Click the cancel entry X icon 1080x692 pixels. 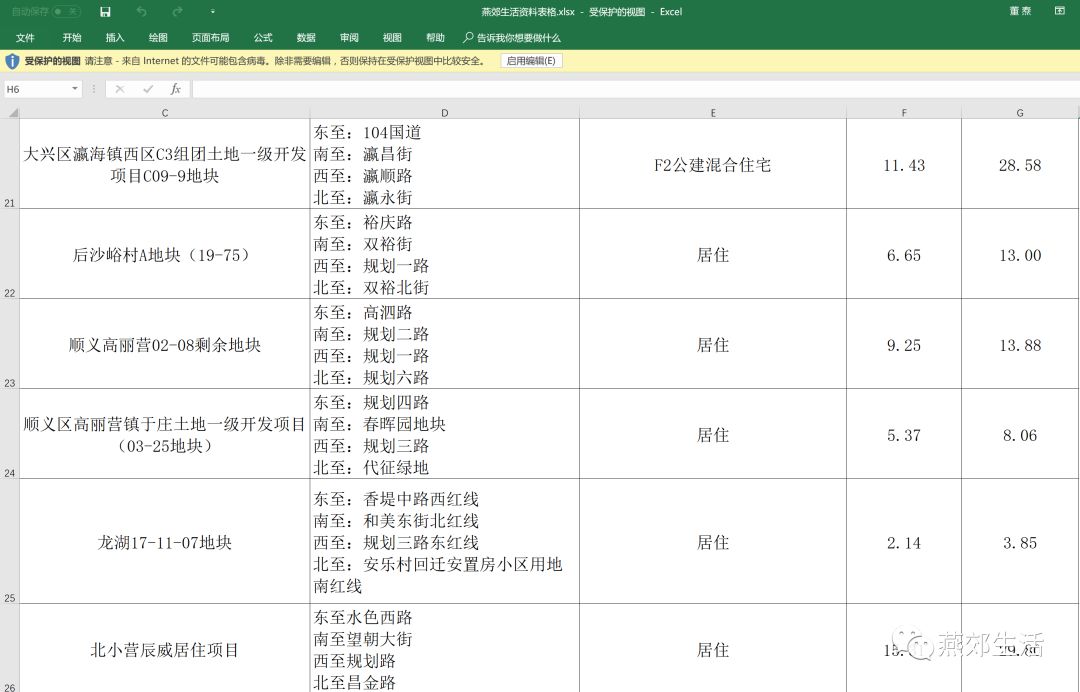click(x=120, y=89)
